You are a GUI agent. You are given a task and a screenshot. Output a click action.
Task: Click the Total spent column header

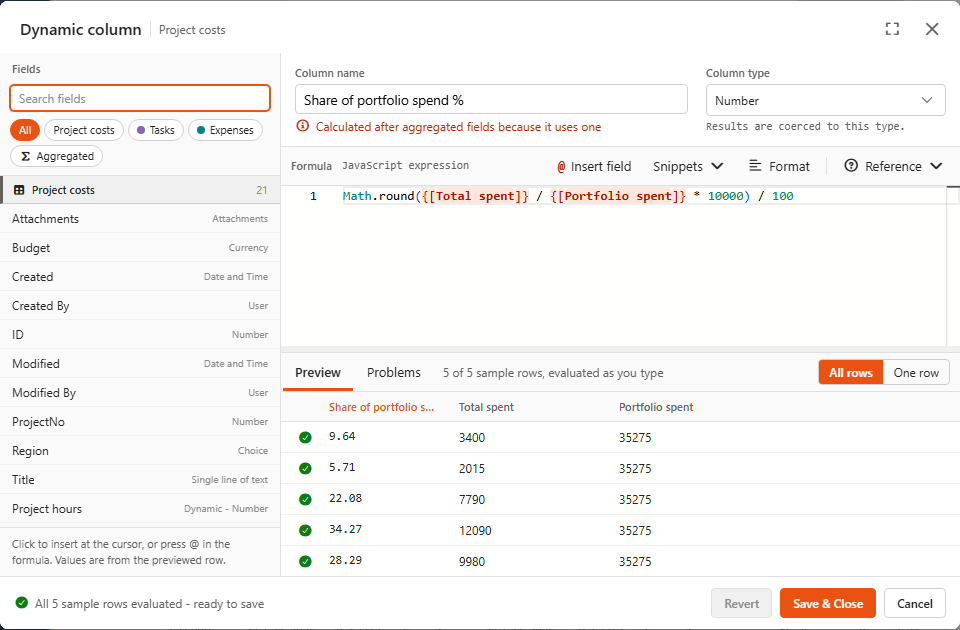tap(486, 407)
